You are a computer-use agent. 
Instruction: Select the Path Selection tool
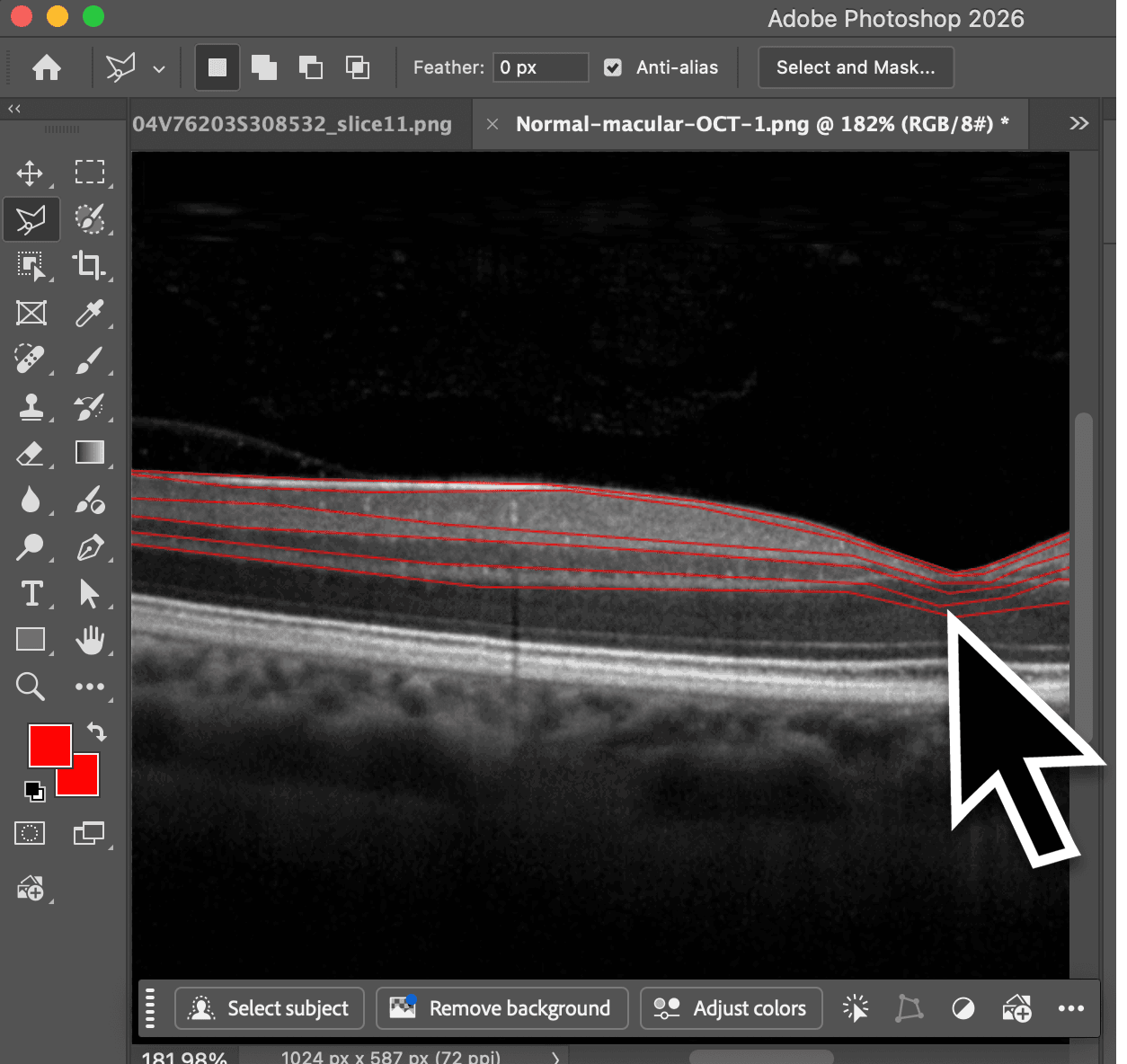coord(90,593)
